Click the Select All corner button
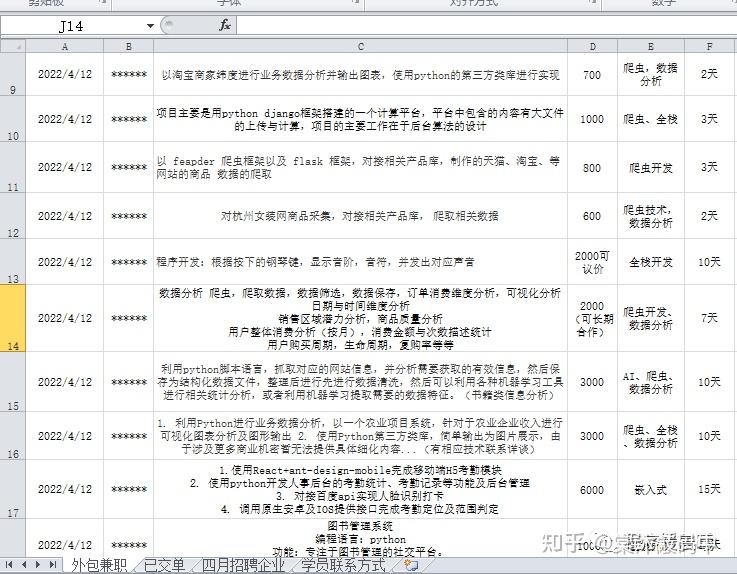The height and width of the screenshot is (574, 737). pos(13,47)
